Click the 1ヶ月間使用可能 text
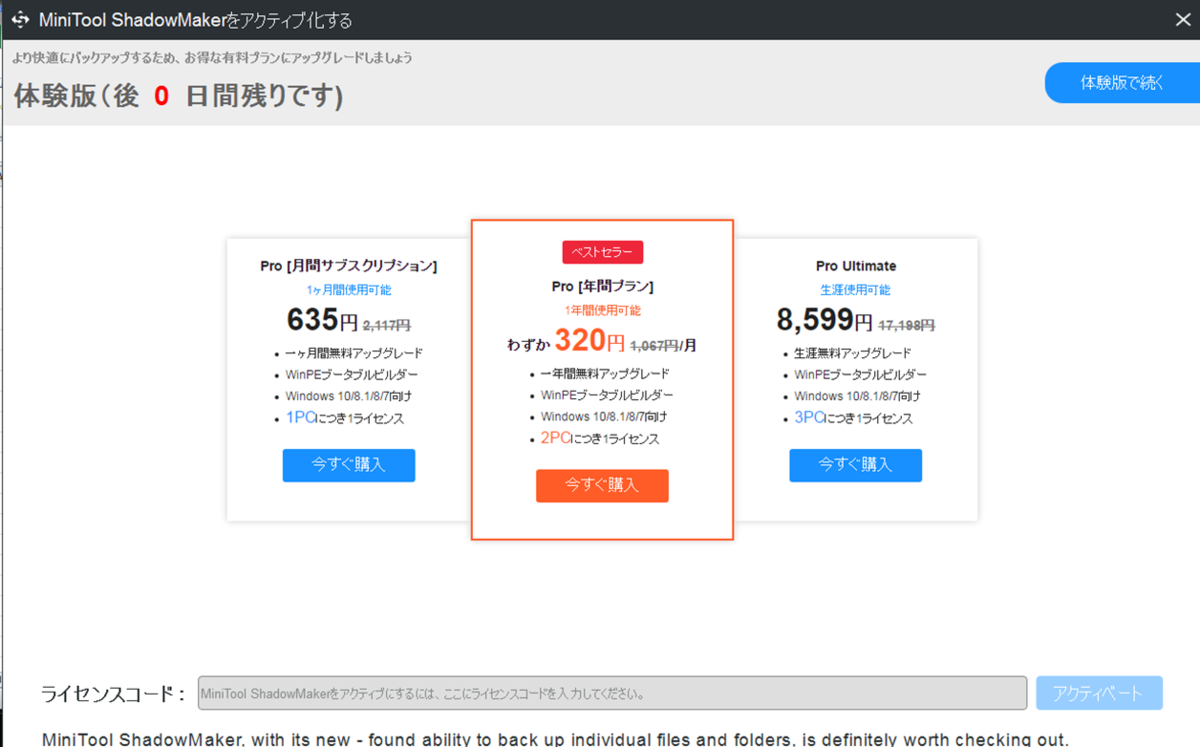Viewport: 1200px width, 747px height. click(x=348, y=290)
